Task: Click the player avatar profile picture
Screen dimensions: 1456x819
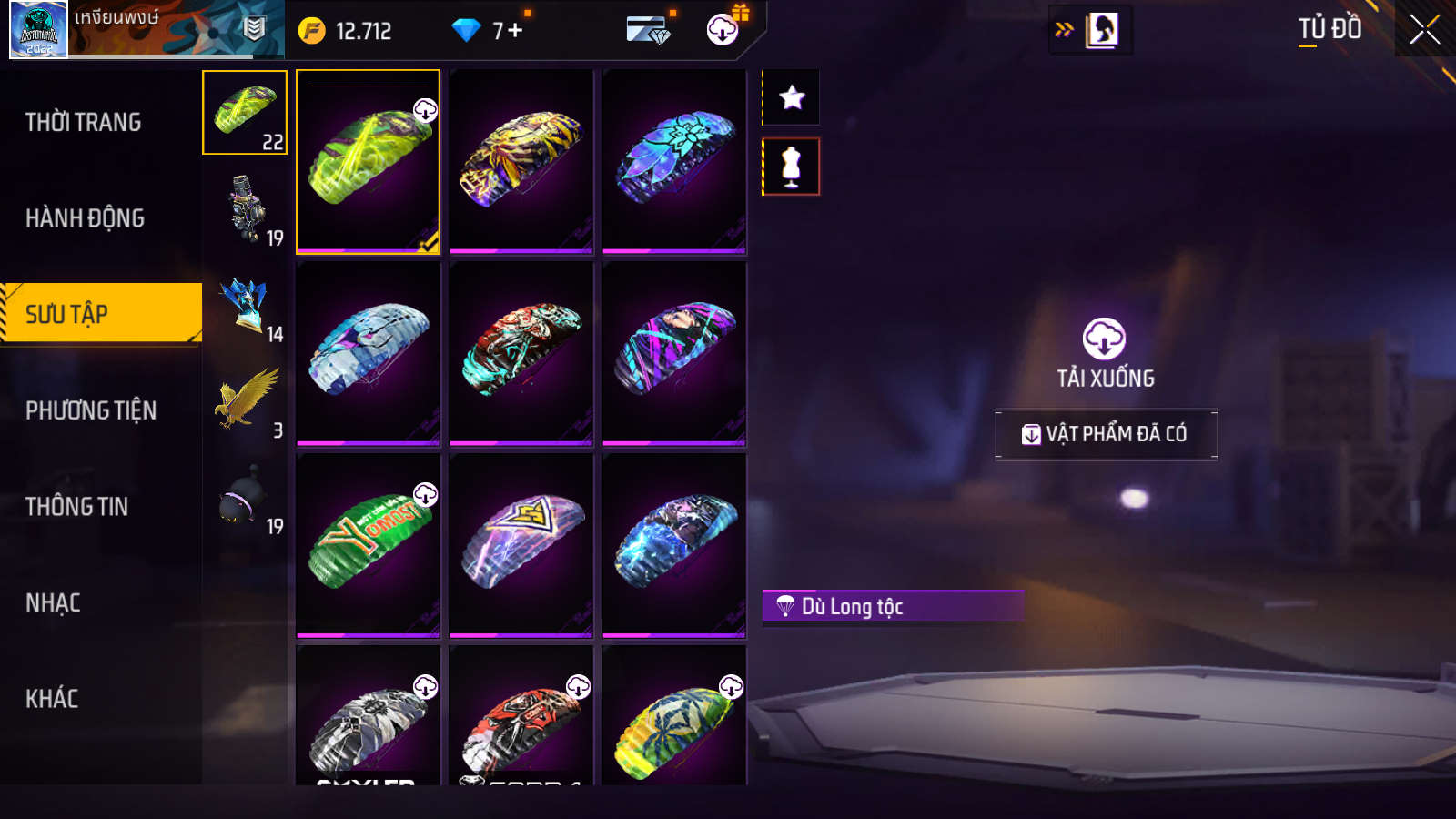Action: pos(38,29)
